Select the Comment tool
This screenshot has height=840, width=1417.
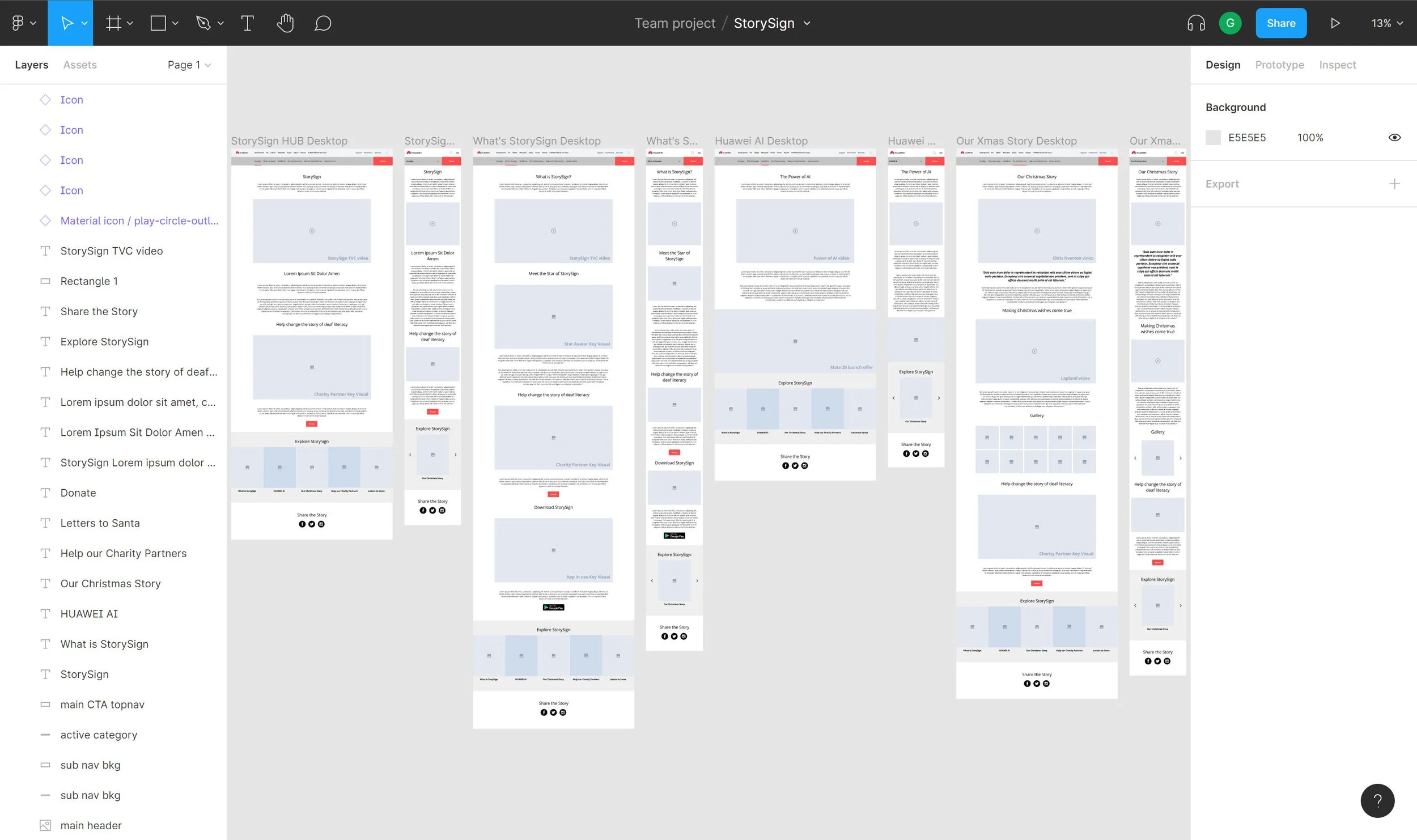click(x=323, y=23)
